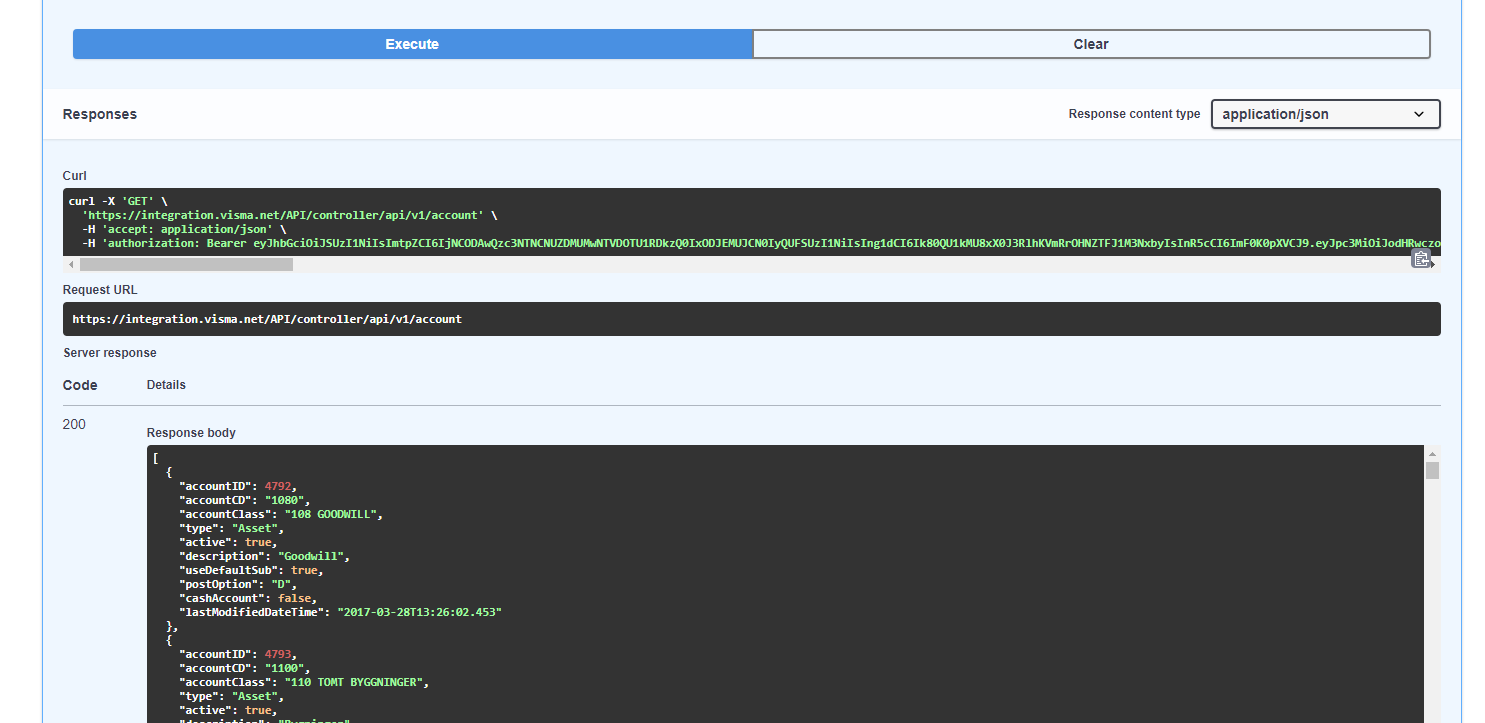Open the Response content type dropdown
The width and height of the screenshot is (1485, 723).
click(1325, 114)
